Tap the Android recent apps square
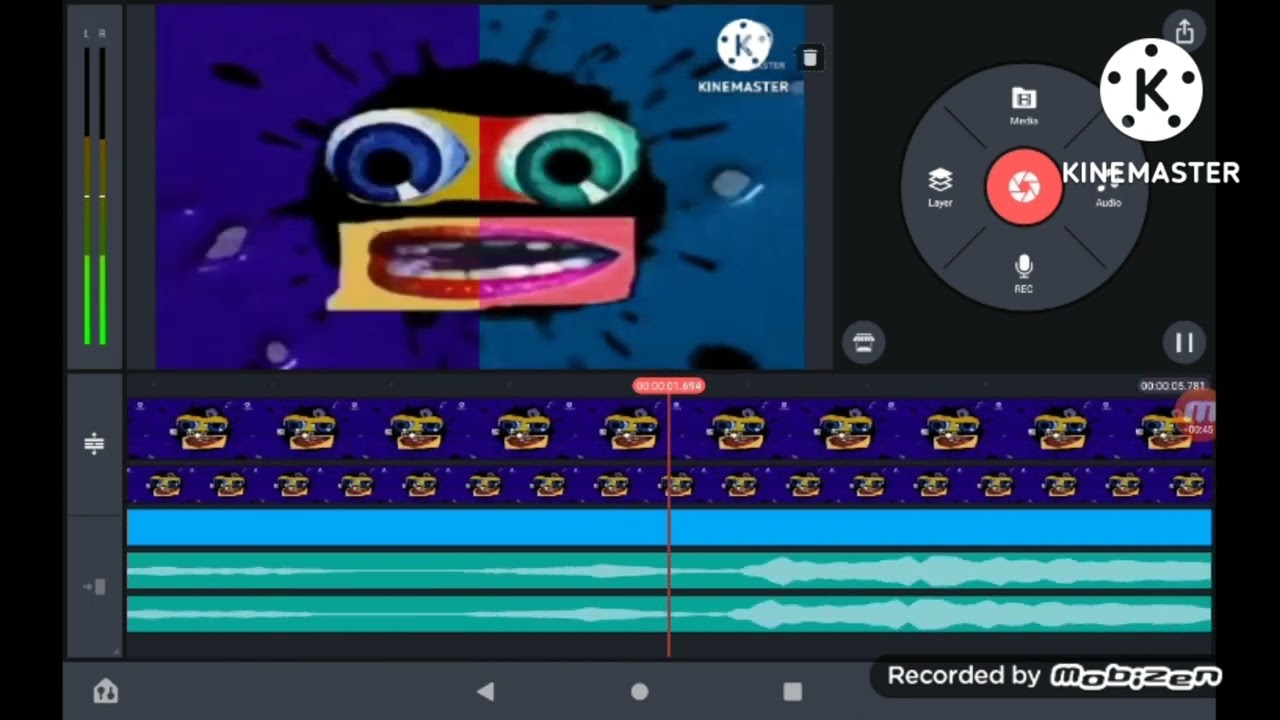The width and height of the screenshot is (1280, 720). point(793,691)
